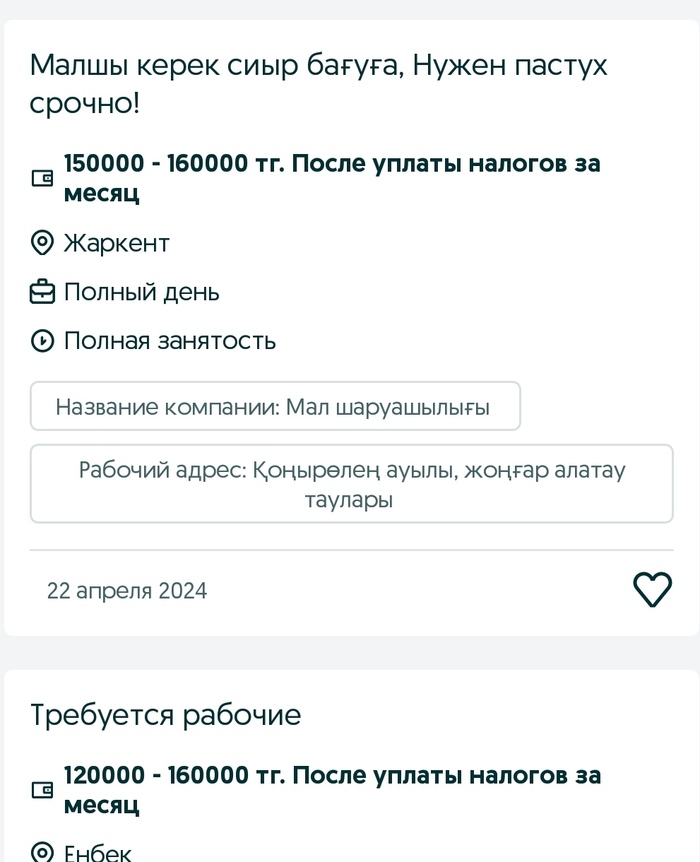The height and width of the screenshot is (862, 700).
Task: Open the 'Нужен пастух срочно!' job listing title
Action: (318, 83)
